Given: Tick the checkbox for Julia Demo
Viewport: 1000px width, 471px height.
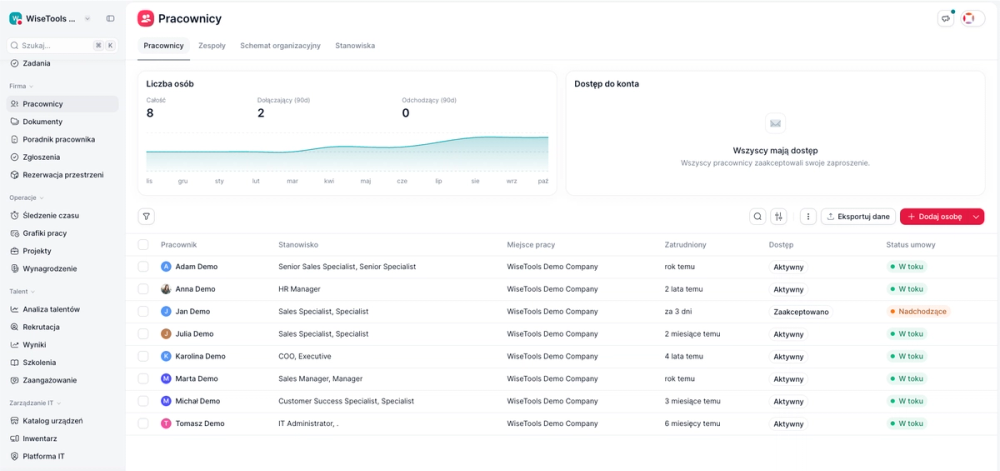Looking at the screenshot, I should click(143, 334).
